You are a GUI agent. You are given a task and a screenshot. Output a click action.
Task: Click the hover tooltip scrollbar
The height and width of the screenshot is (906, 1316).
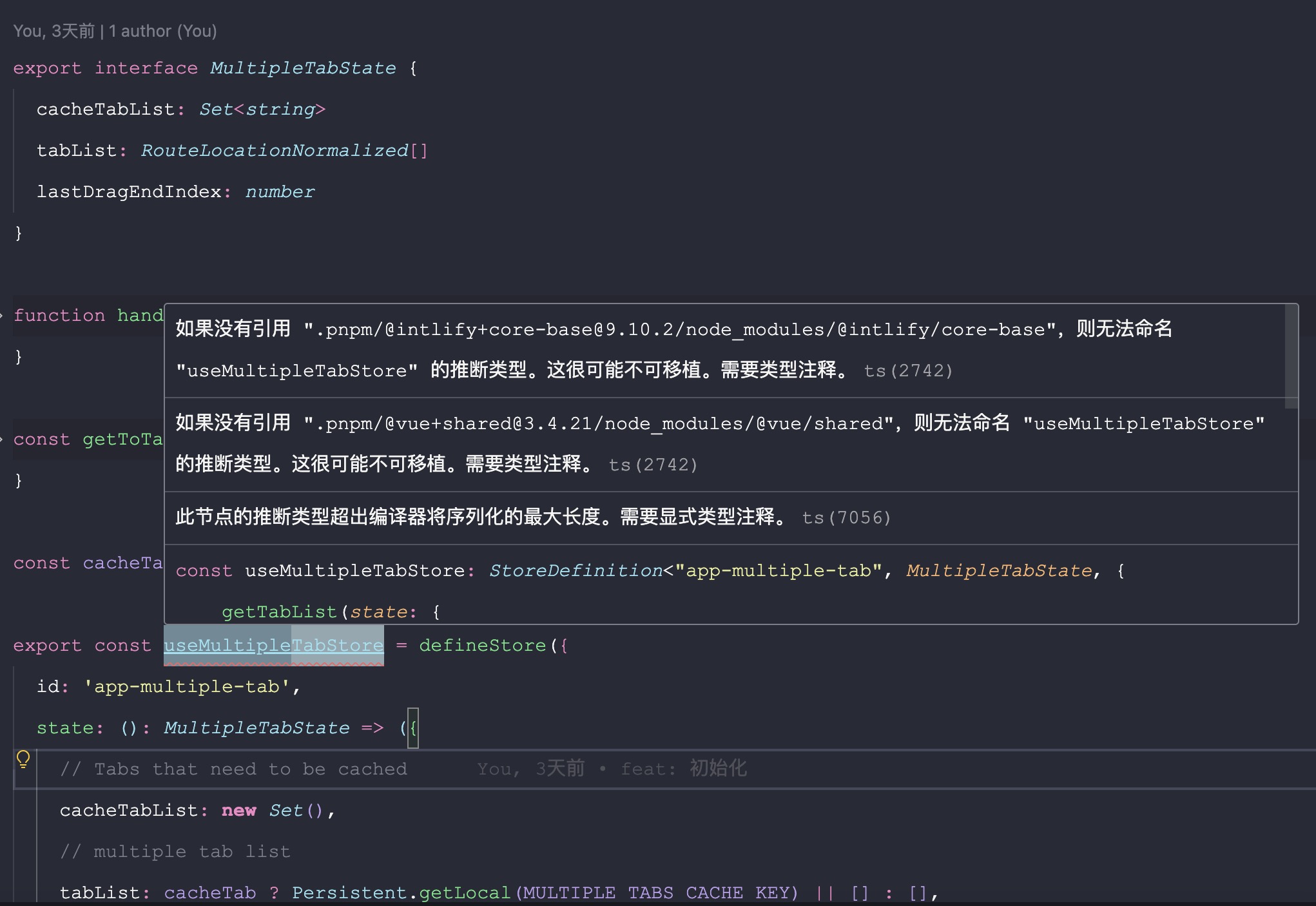click(x=1291, y=356)
